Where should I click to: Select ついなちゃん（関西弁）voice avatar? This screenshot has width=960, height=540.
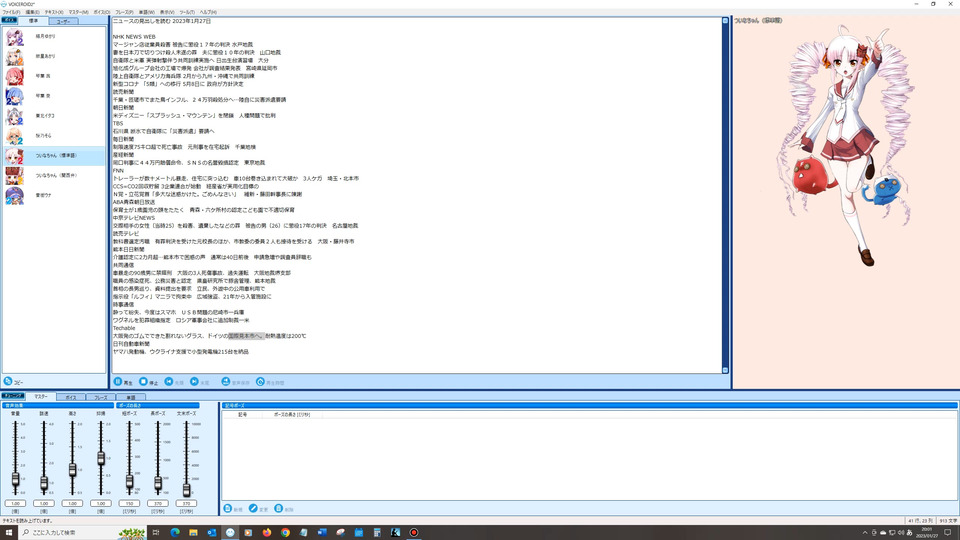click(x=15, y=176)
